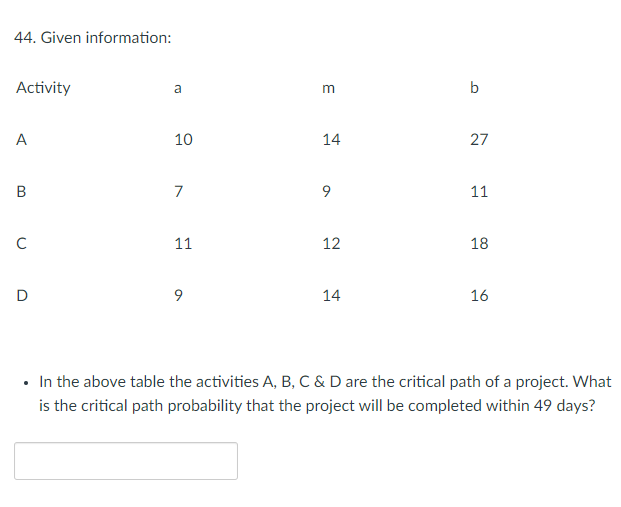Click the empty answer input box
Image resolution: width=621 pixels, height=507 pixels.
(126, 461)
